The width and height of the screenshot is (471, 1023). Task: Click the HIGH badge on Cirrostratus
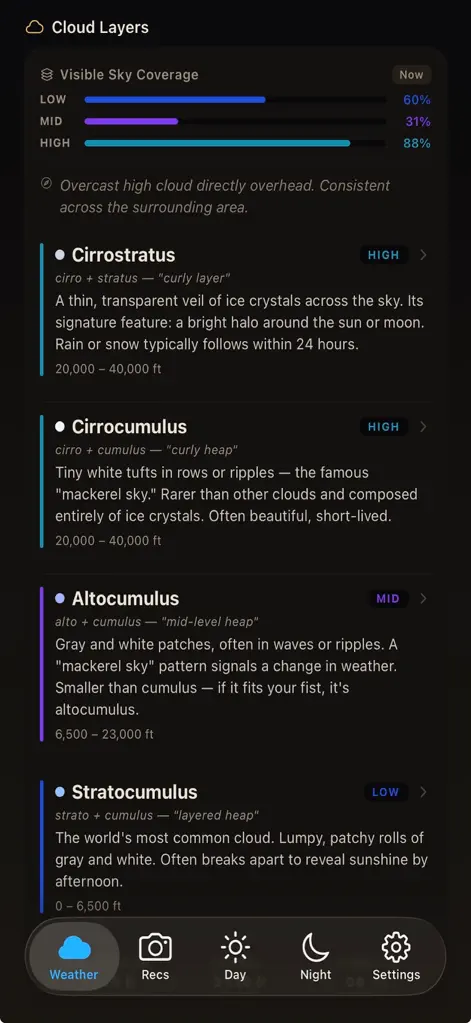click(384, 255)
